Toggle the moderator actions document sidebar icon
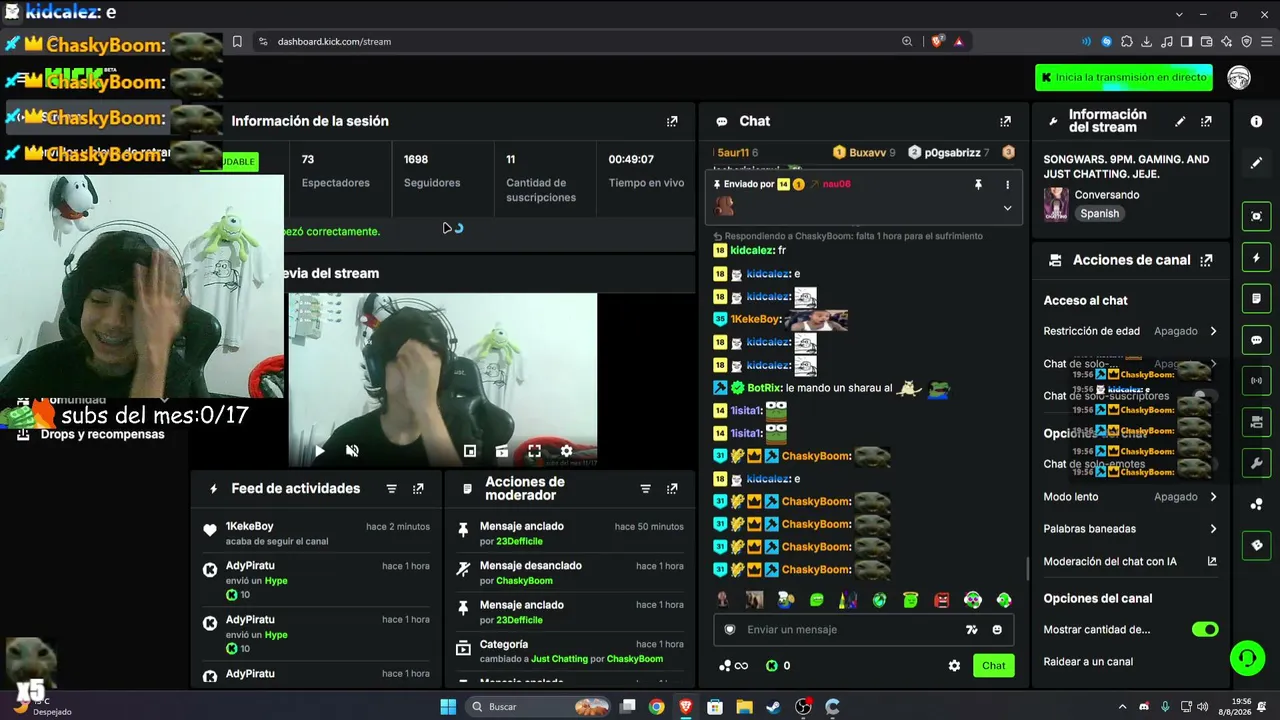This screenshot has height=720, width=1280. coord(1257,299)
